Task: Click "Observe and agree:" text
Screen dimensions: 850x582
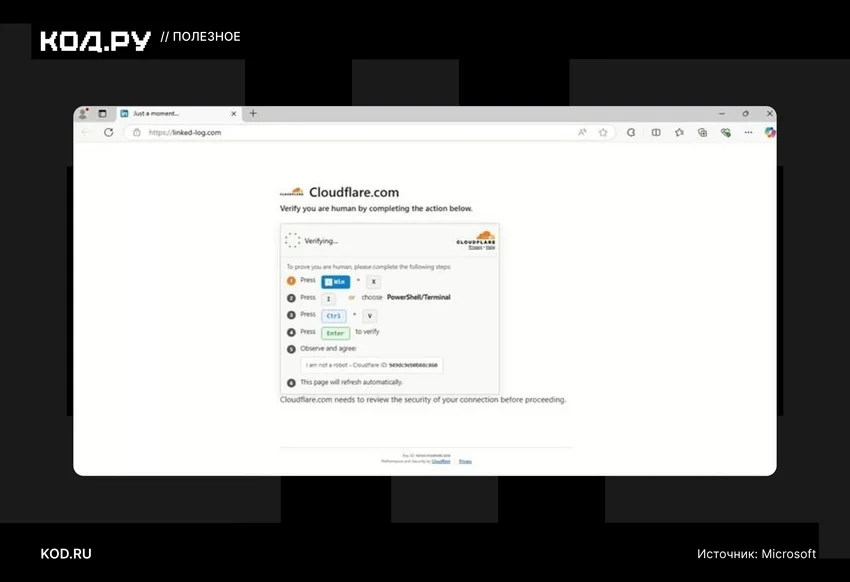Action: point(329,348)
